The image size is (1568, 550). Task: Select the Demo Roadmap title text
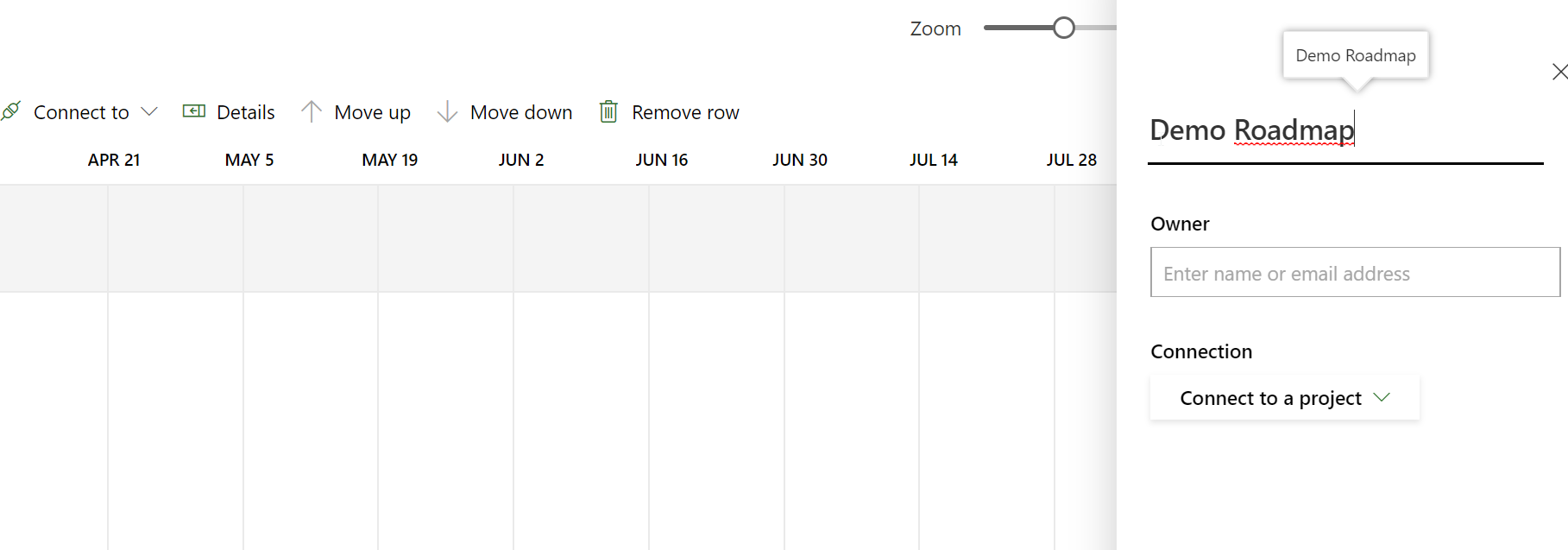click(x=1250, y=130)
